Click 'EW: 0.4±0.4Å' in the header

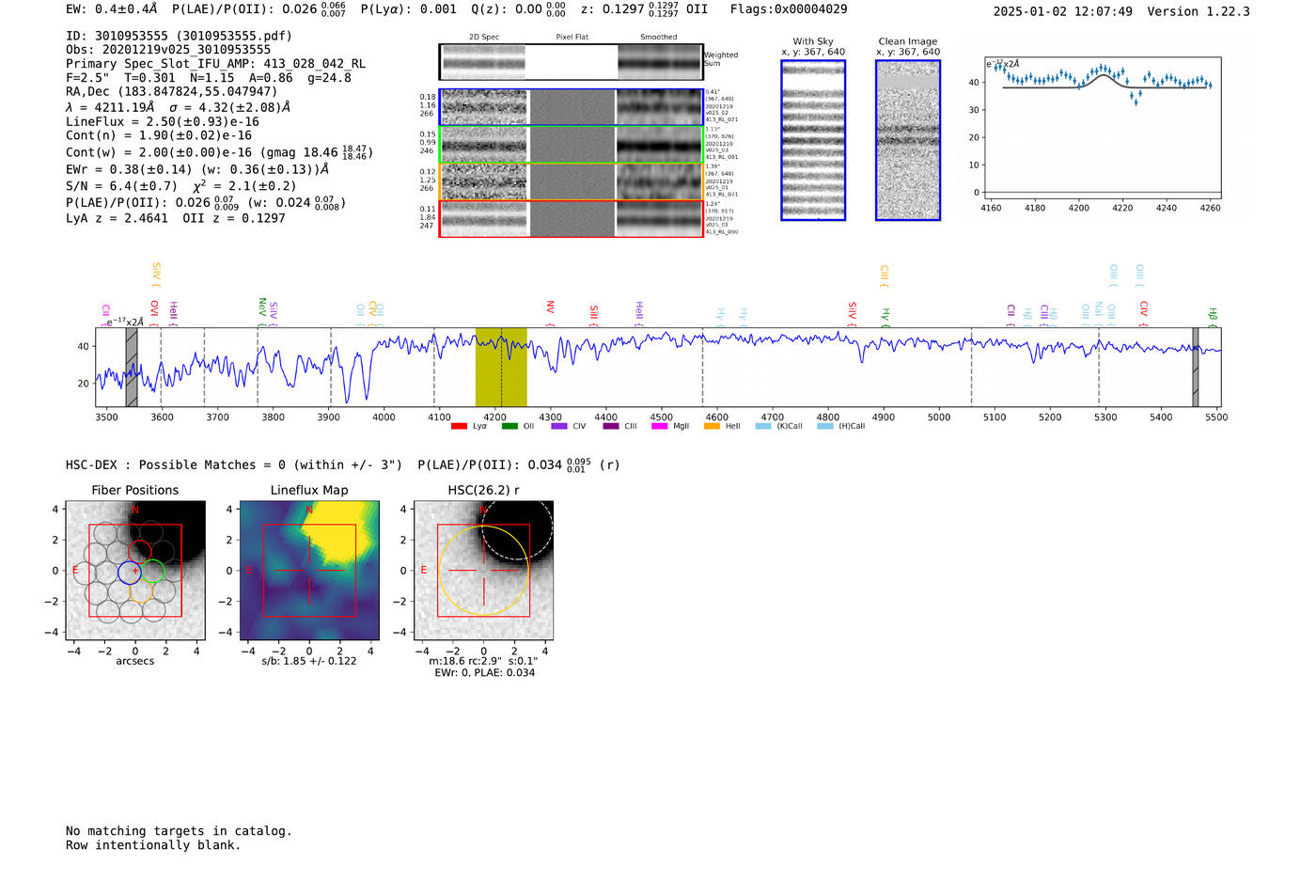click(112, 9)
